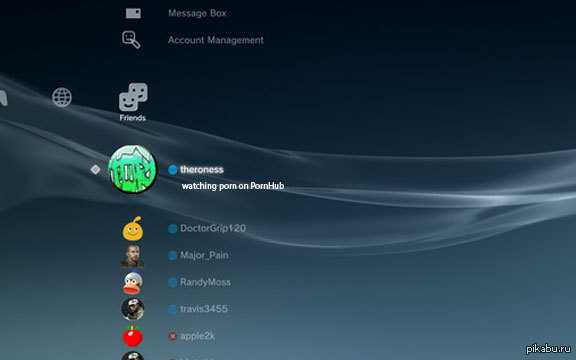Open the Message Box envelope icon

click(x=133, y=14)
